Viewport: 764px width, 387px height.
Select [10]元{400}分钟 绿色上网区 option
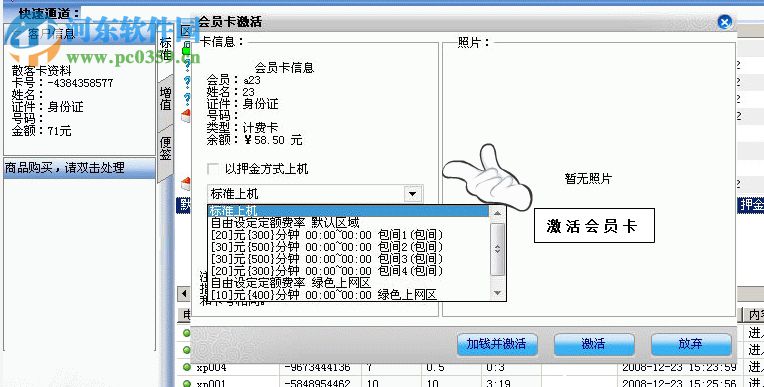[348, 294]
